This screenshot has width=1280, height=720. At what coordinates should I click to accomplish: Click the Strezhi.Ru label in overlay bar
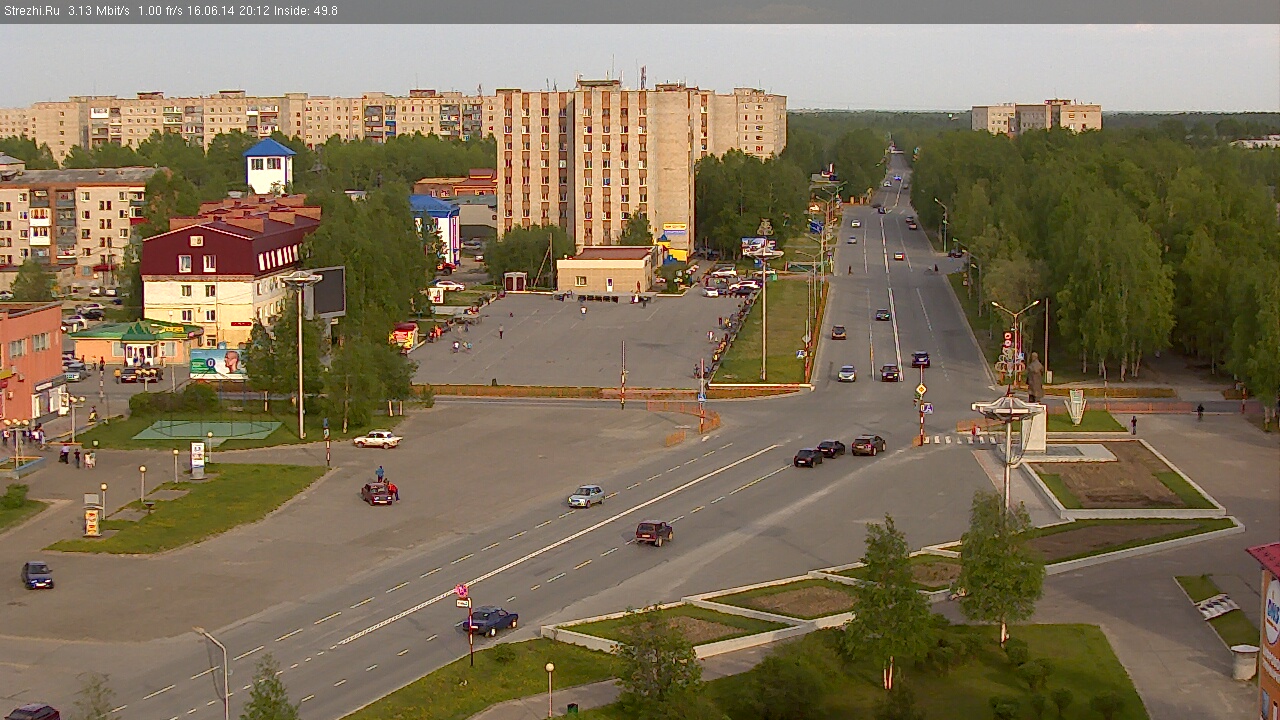tap(32, 11)
